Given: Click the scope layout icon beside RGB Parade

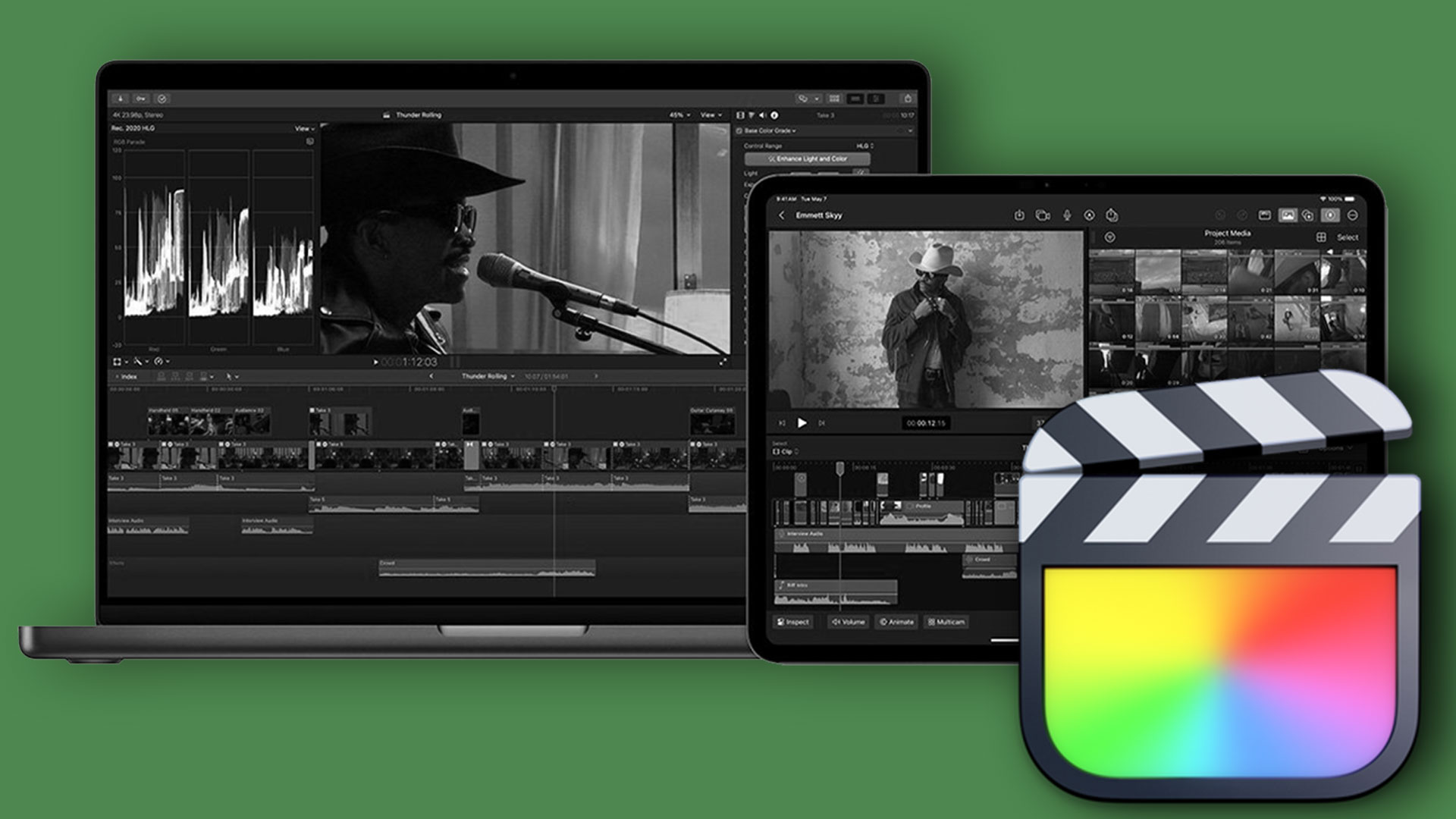Looking at the screenshot, I should (x=309, y=142).
